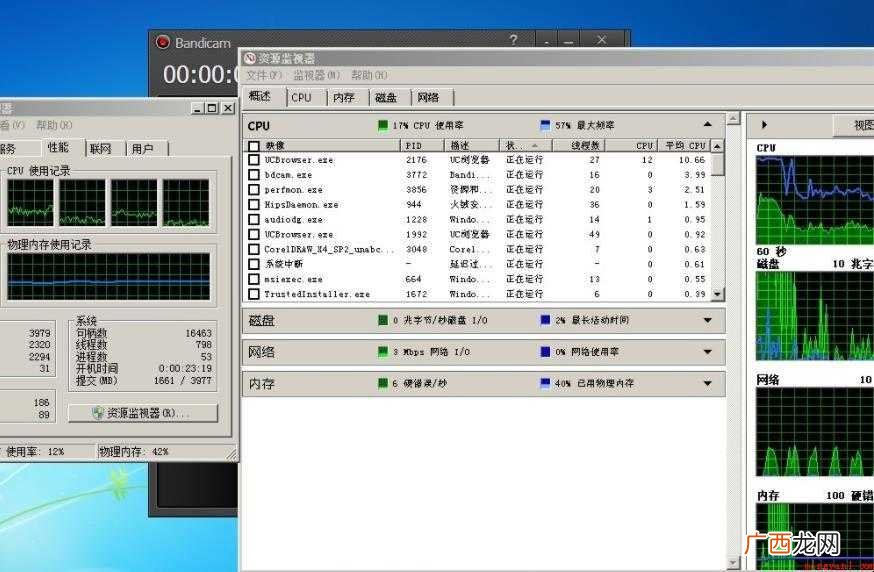This screenshot has height=572, width=874.
Task: Click the 资源监视器 button in Task Manager
Action: click(143, 413)
